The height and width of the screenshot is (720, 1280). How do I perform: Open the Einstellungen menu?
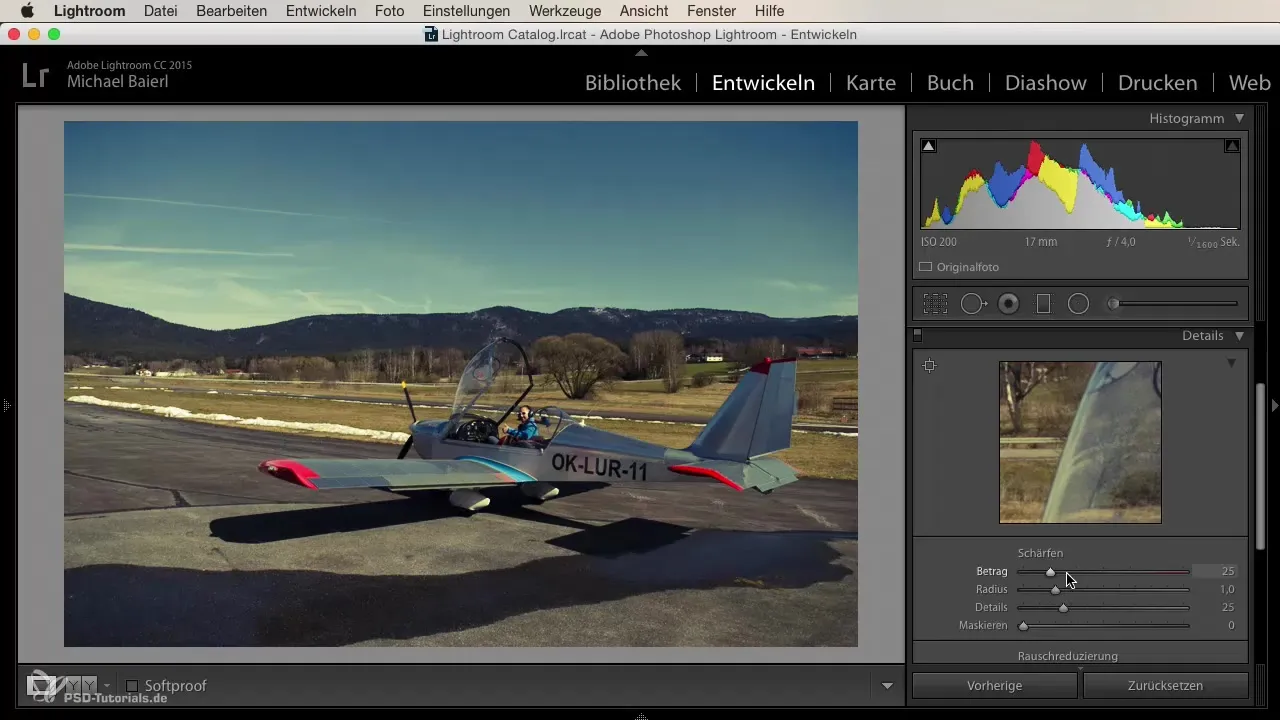pos(466,11)
